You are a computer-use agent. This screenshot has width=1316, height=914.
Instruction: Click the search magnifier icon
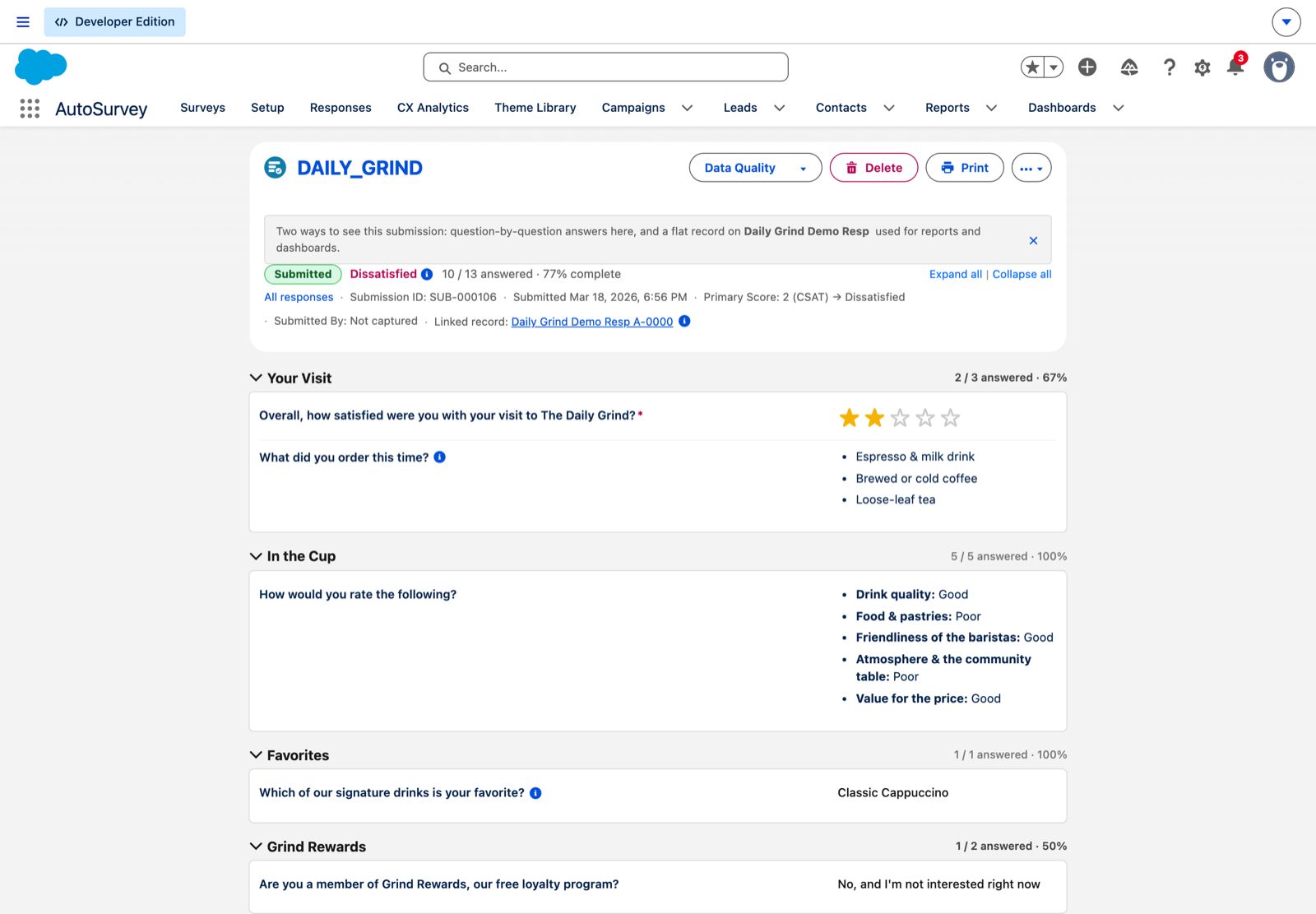pyautogui.click(x=445, y=68)
